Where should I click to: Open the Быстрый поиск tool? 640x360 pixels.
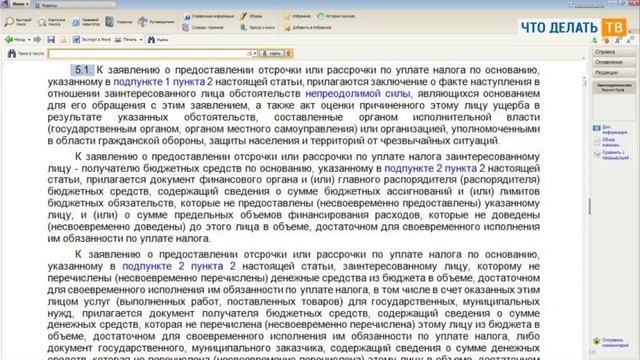tap(18, 22)
